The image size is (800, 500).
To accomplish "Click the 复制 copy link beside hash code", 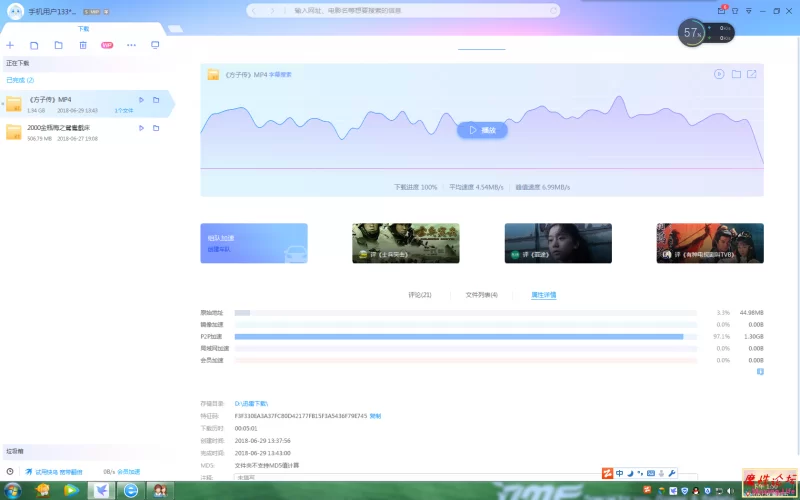I will click(375, 416).
